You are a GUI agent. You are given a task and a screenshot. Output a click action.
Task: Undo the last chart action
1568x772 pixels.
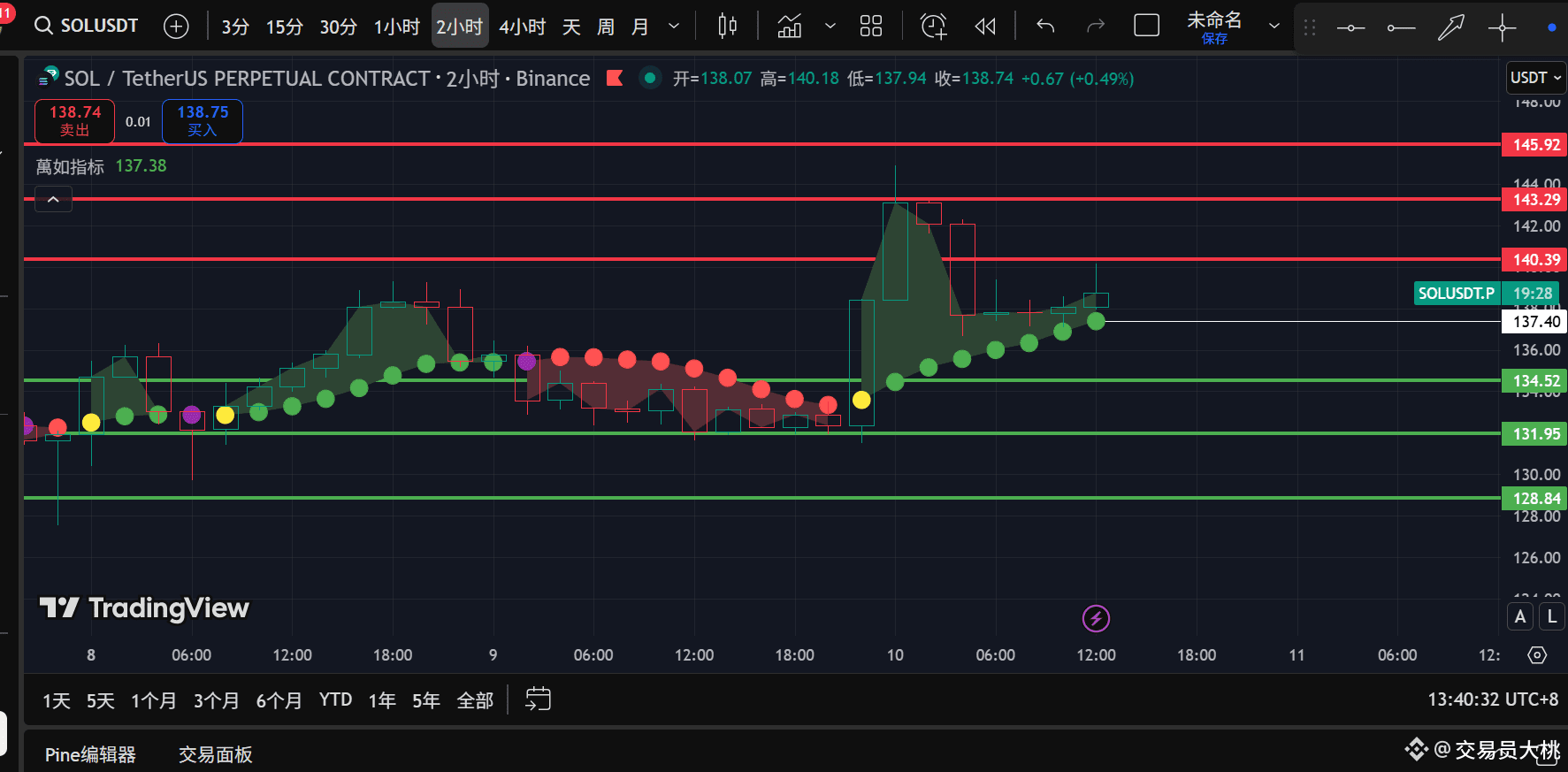pyautogui.click(x=1045, y=27)
